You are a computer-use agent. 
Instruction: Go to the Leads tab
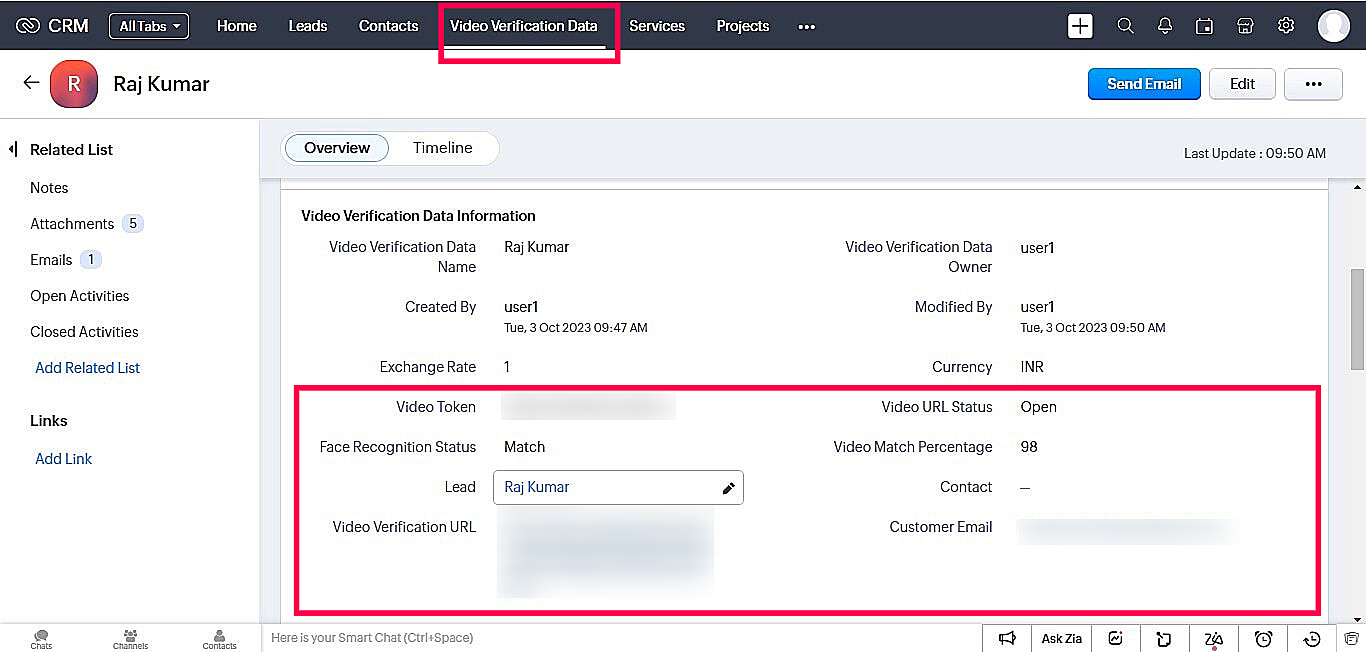(307, 26)
